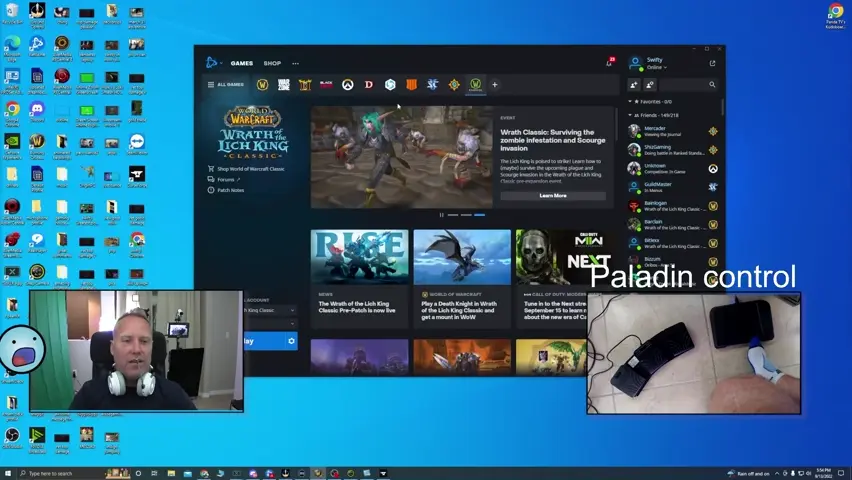Select the Black Ops 4 game icon
852x480 pixels.
coord(411,85)
